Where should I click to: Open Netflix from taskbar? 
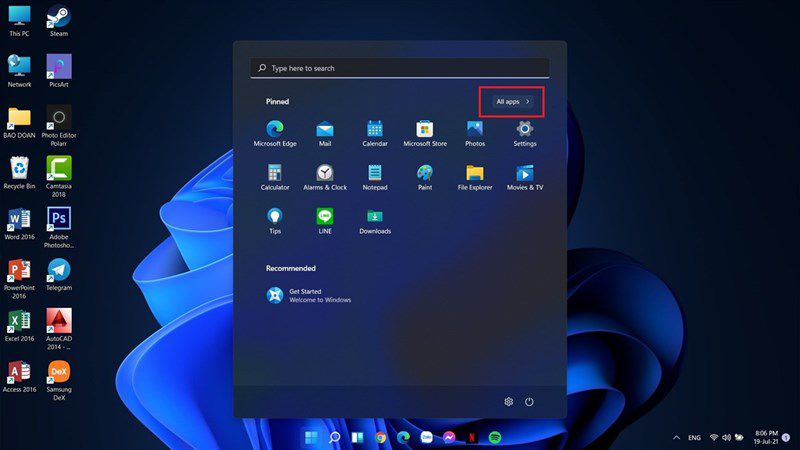tap(472, 437)
